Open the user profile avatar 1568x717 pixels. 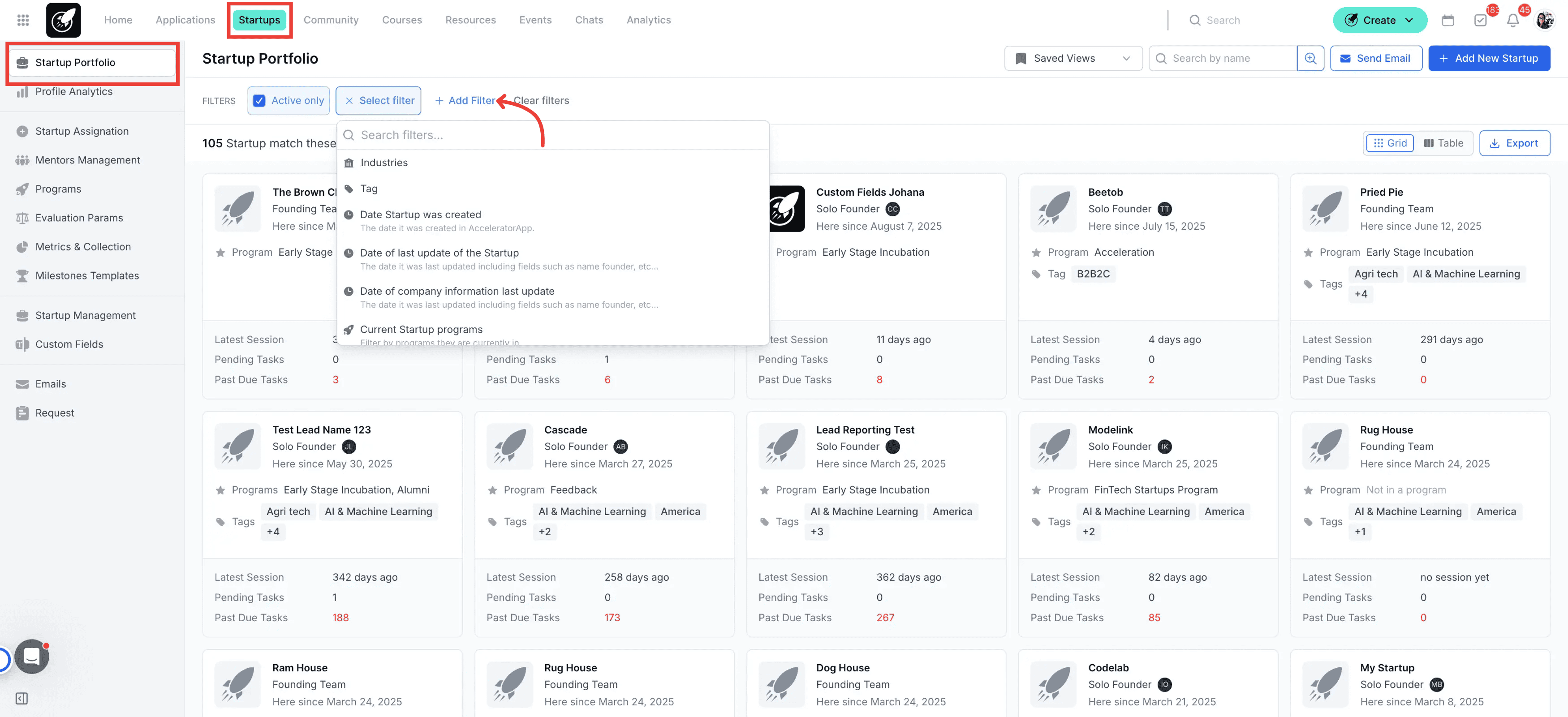pos(1544,20)
